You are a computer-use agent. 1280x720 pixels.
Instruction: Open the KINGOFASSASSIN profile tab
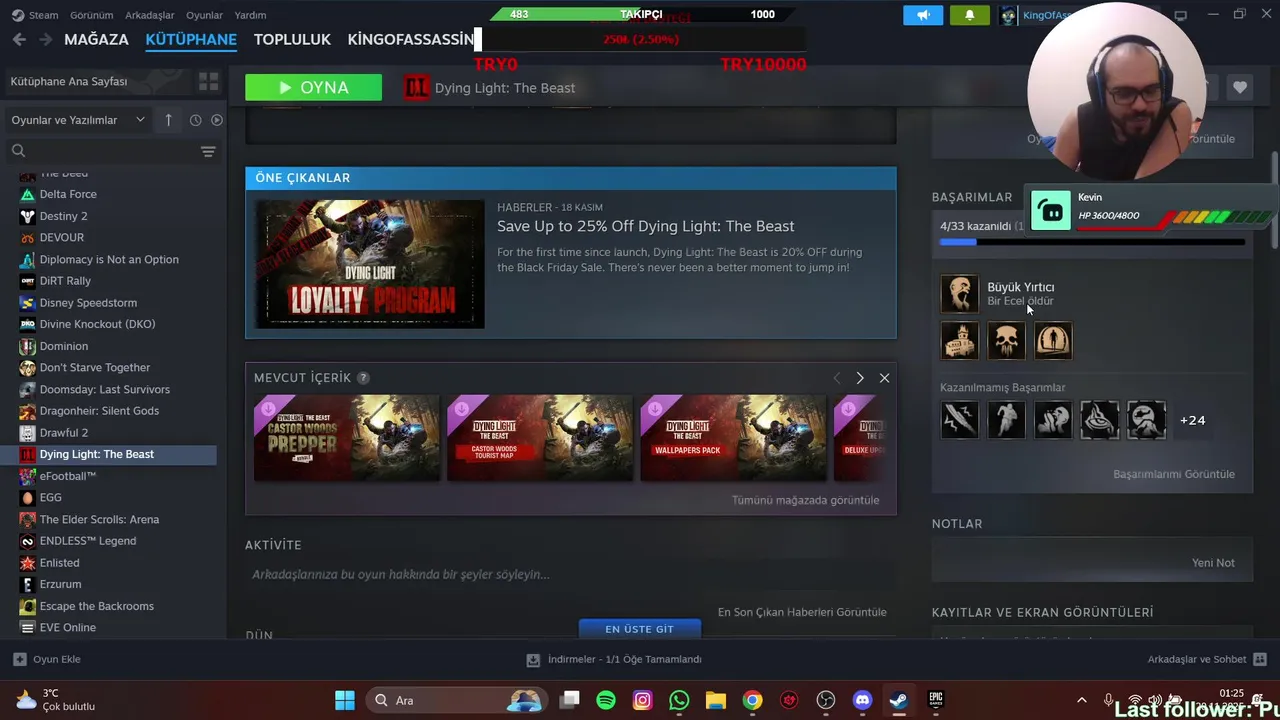pyautogui.click(x=410, y=39)
